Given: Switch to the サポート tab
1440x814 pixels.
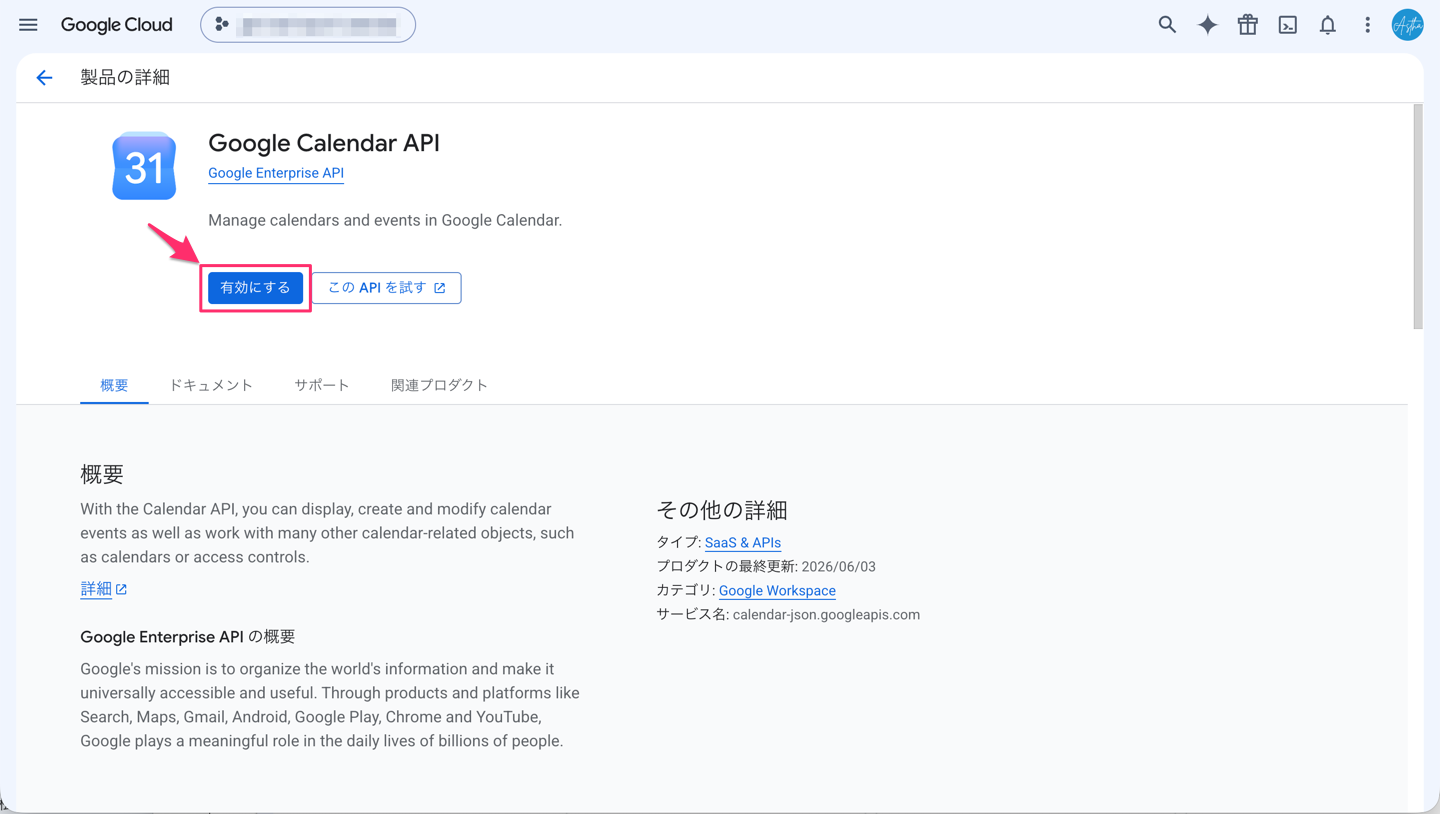Looking at the screenshot, I should click(322, 385).
